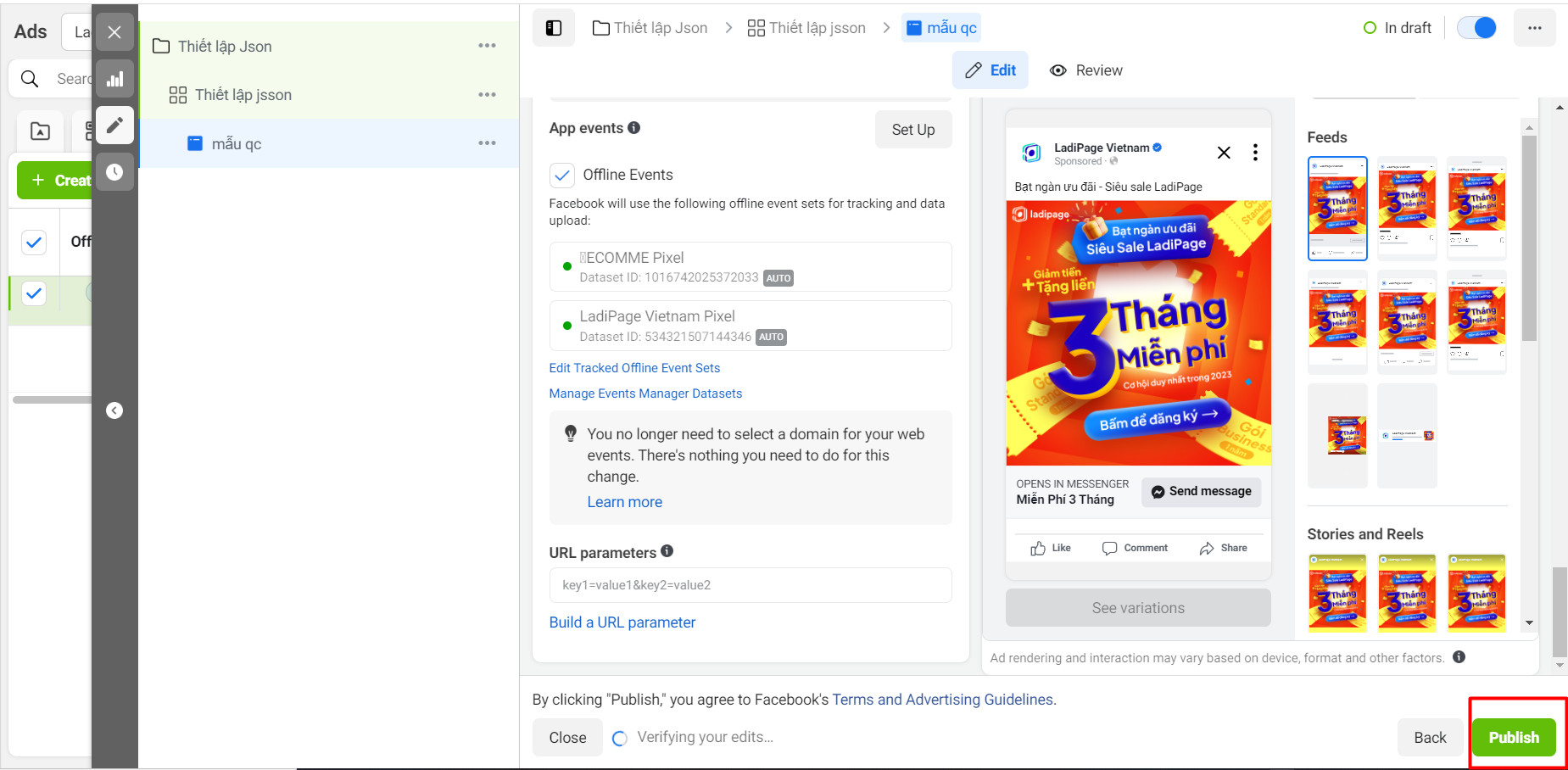Viewport: 1568px width, 770px height.
Task: Open more options for mẫu qc ad
Action: pos(487,143)
